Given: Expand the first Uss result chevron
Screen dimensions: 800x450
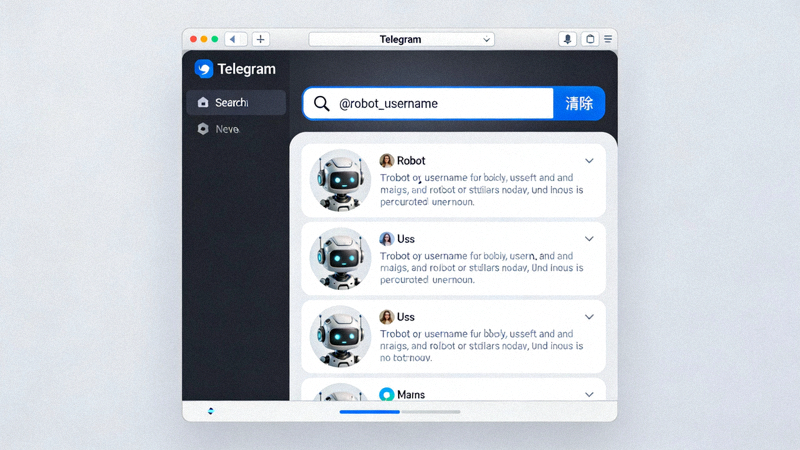Looking at the screenshot, I should 589,239.
